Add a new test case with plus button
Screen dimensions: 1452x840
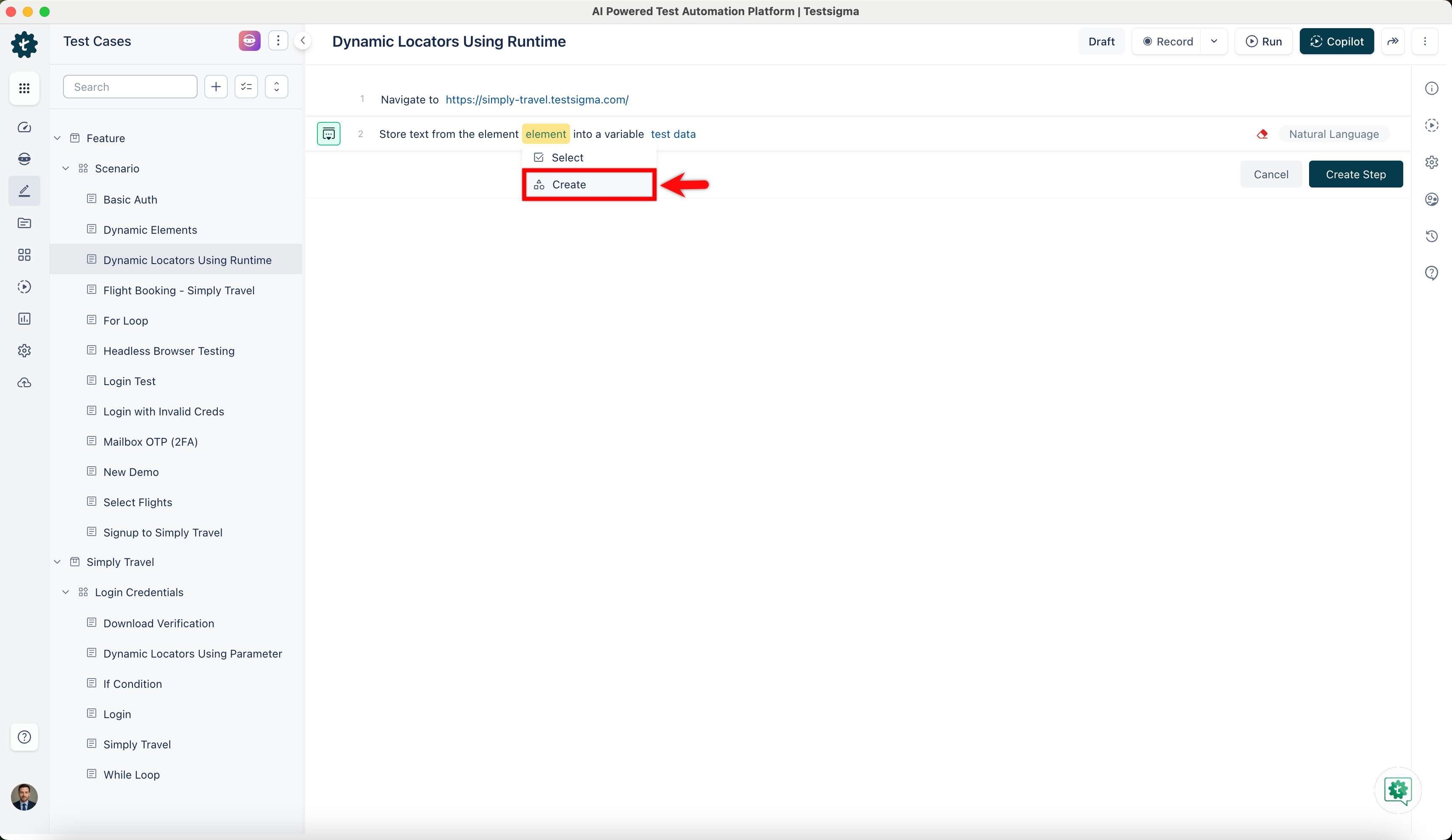click(216, 87)
